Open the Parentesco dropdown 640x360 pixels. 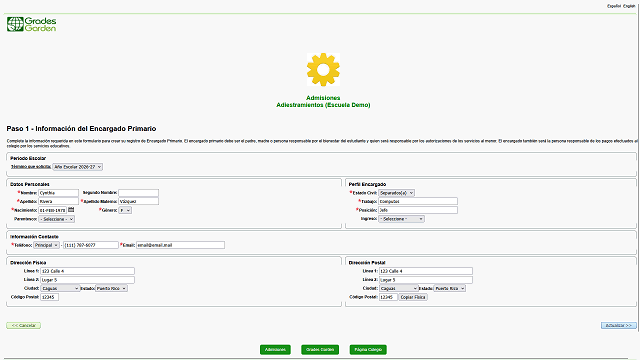[x=57, y=219]
